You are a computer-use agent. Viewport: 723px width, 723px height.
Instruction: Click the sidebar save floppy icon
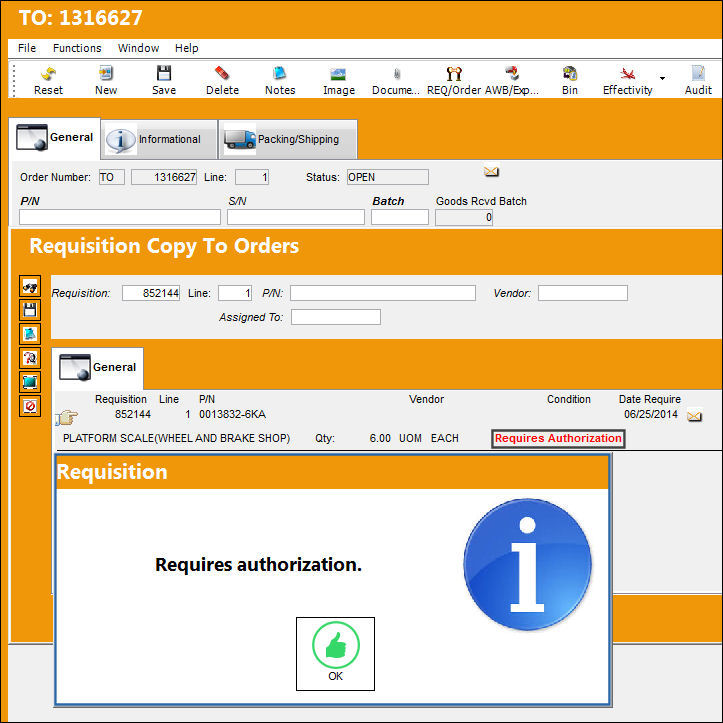pyautogui.click(x=30, y=310)
